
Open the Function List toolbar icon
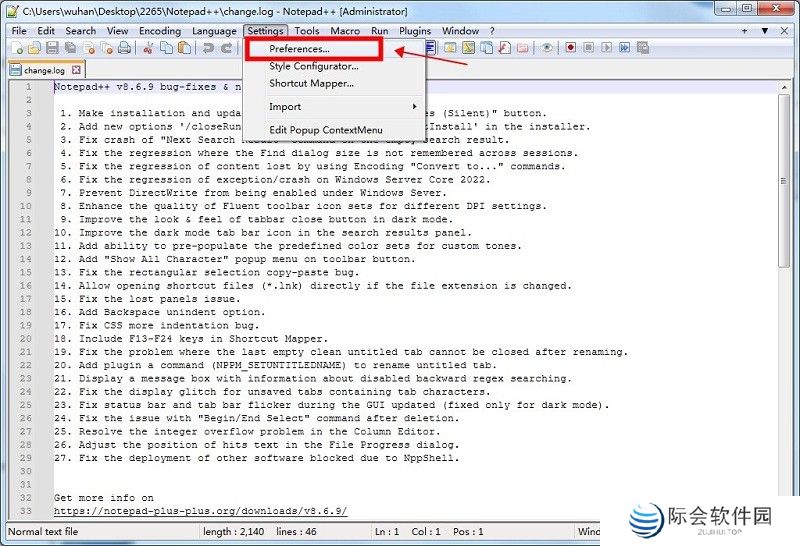[504, 48]
